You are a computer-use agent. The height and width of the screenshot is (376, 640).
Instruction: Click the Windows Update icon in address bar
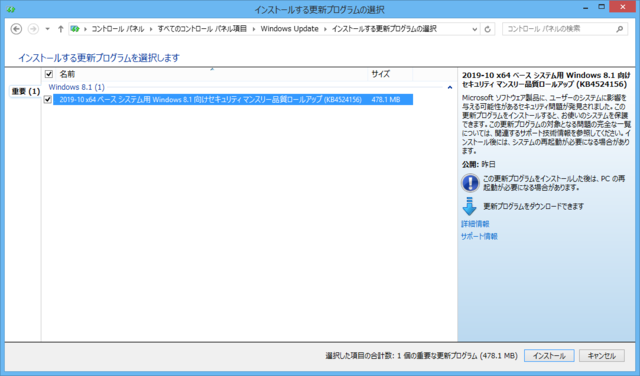point(75,29)
